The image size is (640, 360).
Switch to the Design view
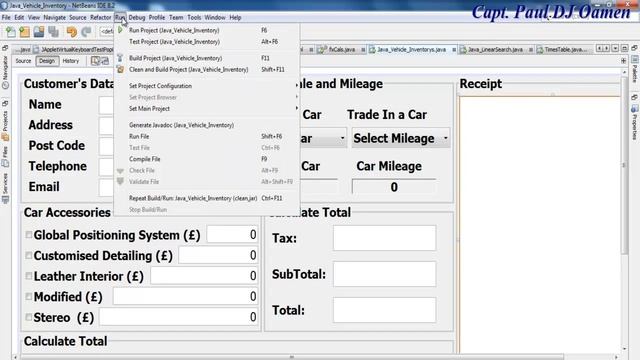pyautogui.click(x=47, y=61)
